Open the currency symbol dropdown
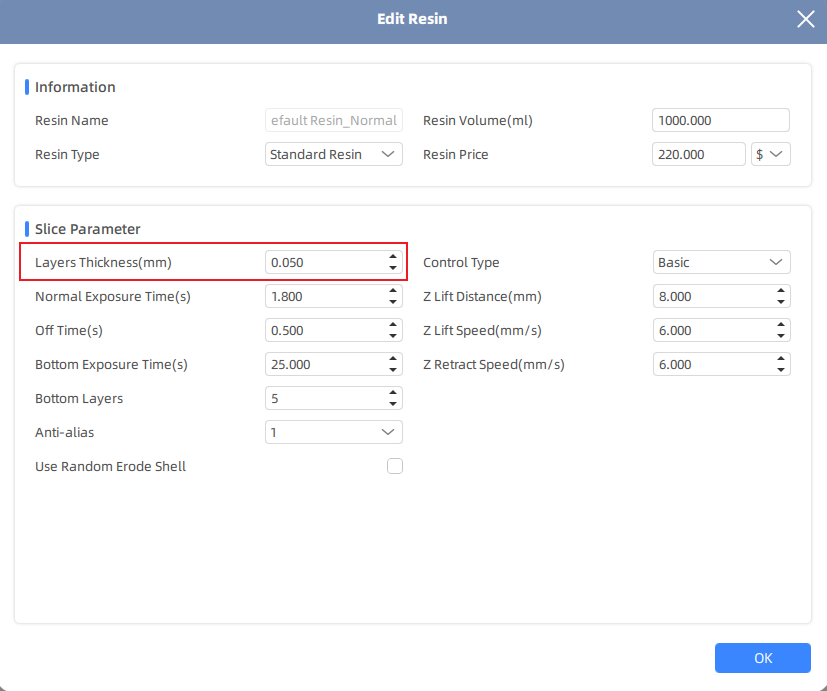 771,154
